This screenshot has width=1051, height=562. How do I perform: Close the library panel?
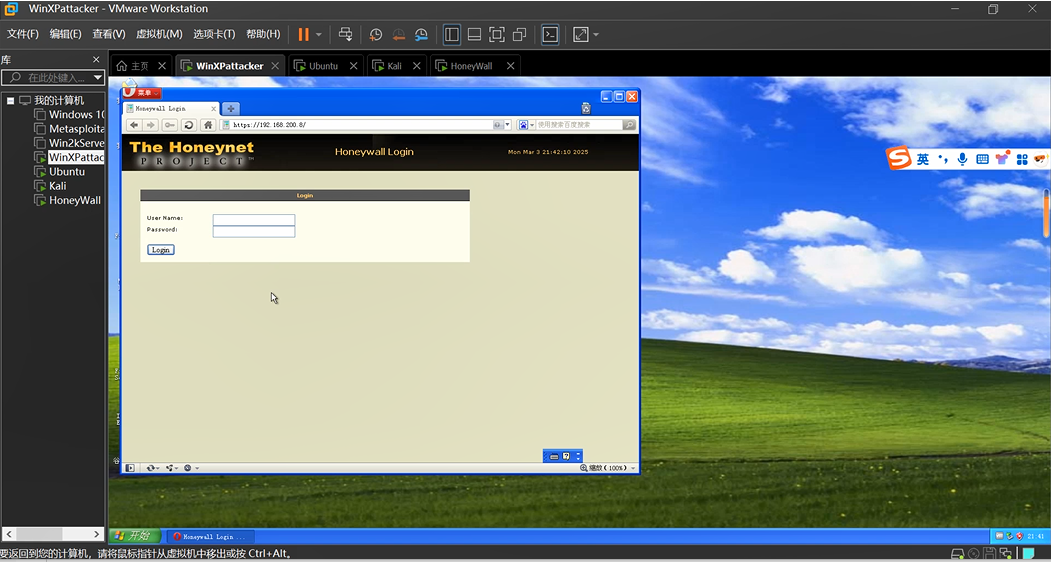(96, 60)
